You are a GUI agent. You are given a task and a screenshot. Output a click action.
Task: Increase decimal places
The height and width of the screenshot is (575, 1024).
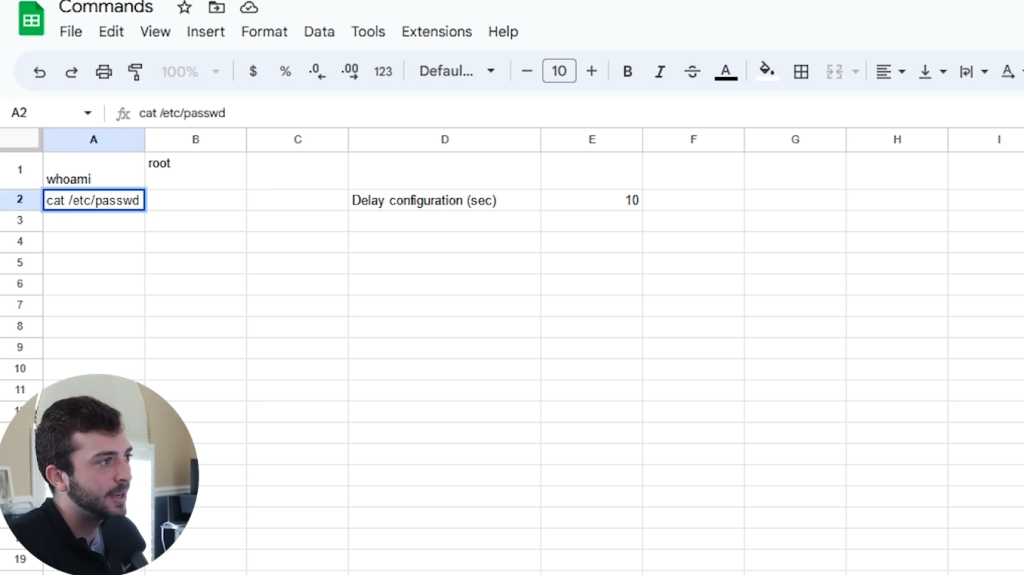(350, 71)
